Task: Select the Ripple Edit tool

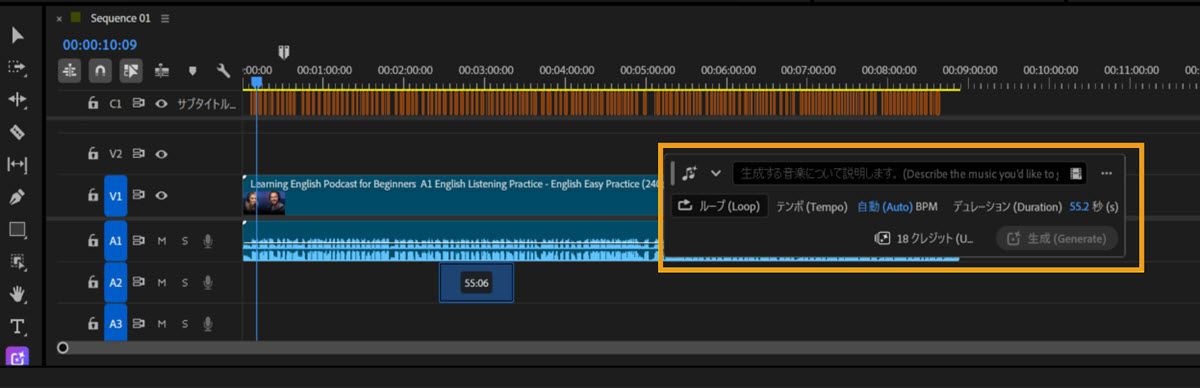Action: coord(18,99)
